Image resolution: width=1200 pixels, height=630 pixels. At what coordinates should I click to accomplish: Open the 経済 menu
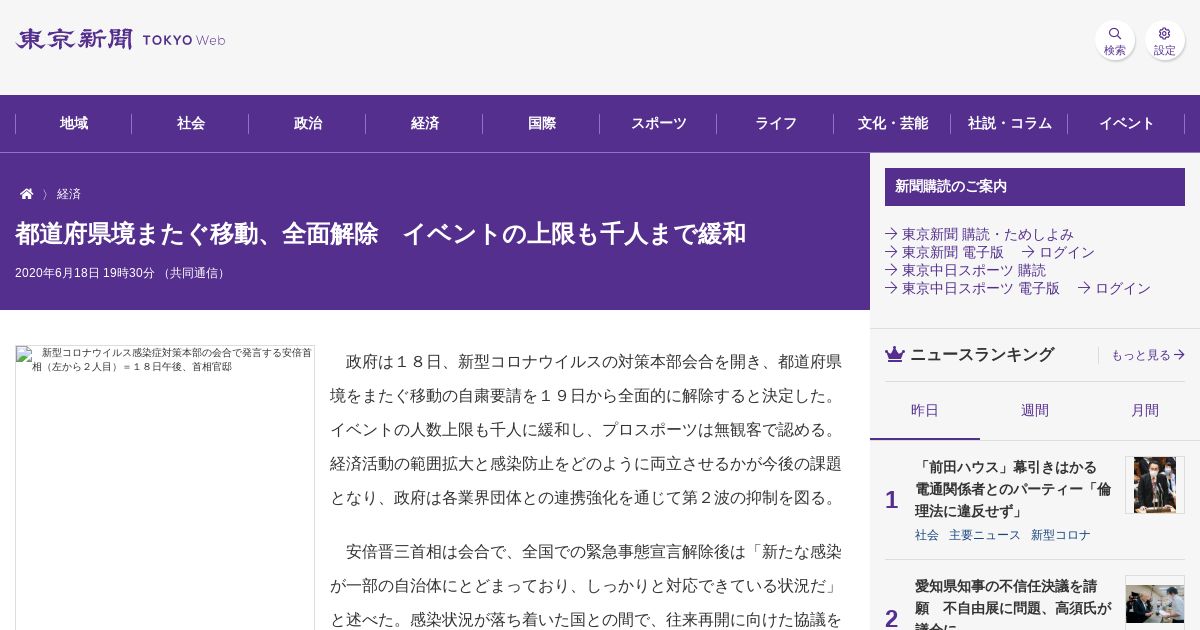pos(425,124)
